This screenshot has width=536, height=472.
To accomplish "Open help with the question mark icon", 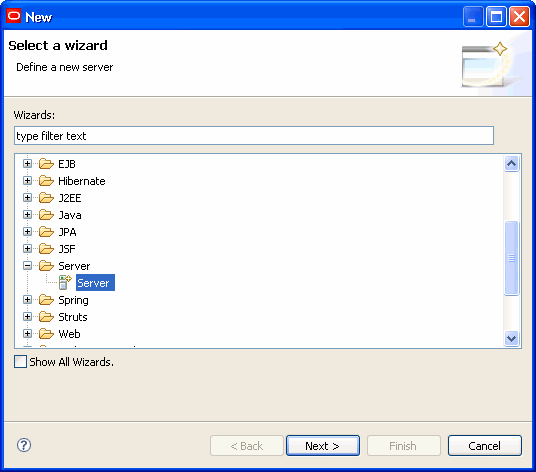I will pyautogui.click(x=24, y=445).
